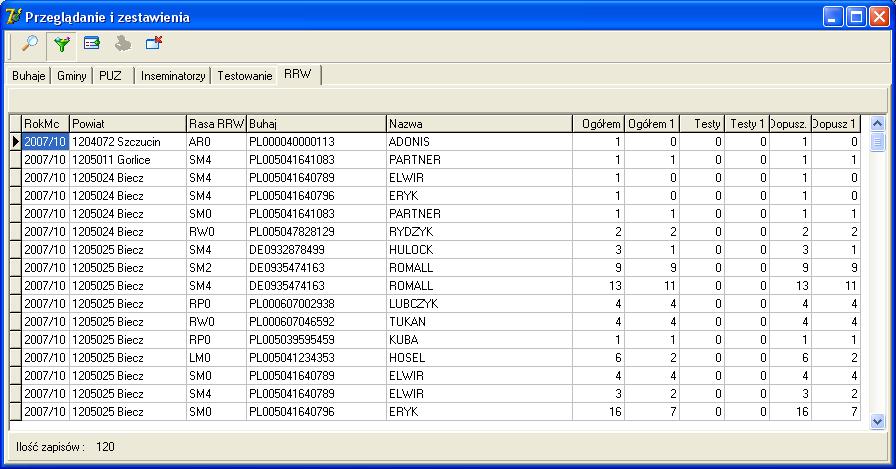Click buhaj cell PL000040000113

click(317, 142)
